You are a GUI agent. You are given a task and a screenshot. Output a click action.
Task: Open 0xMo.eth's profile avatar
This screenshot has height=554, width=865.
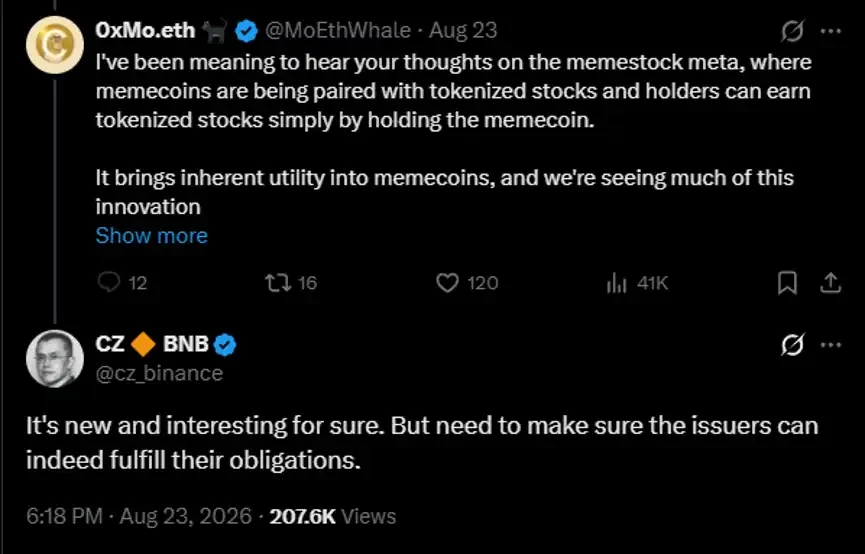55,45
